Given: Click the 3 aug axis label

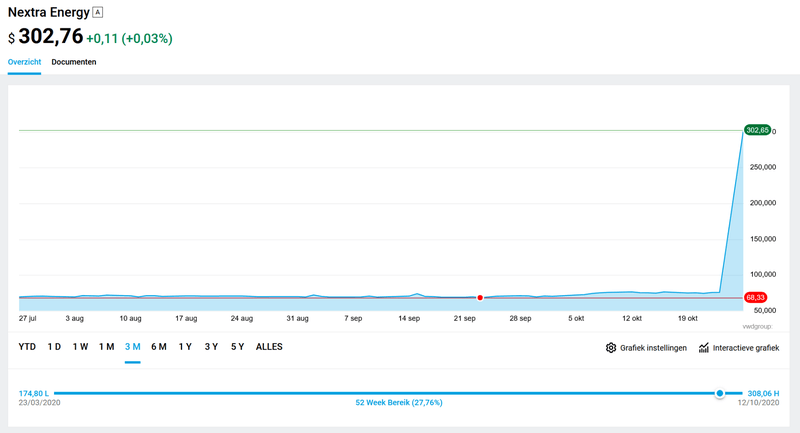Looking at the screenshot, I should [x=74, y=318].
